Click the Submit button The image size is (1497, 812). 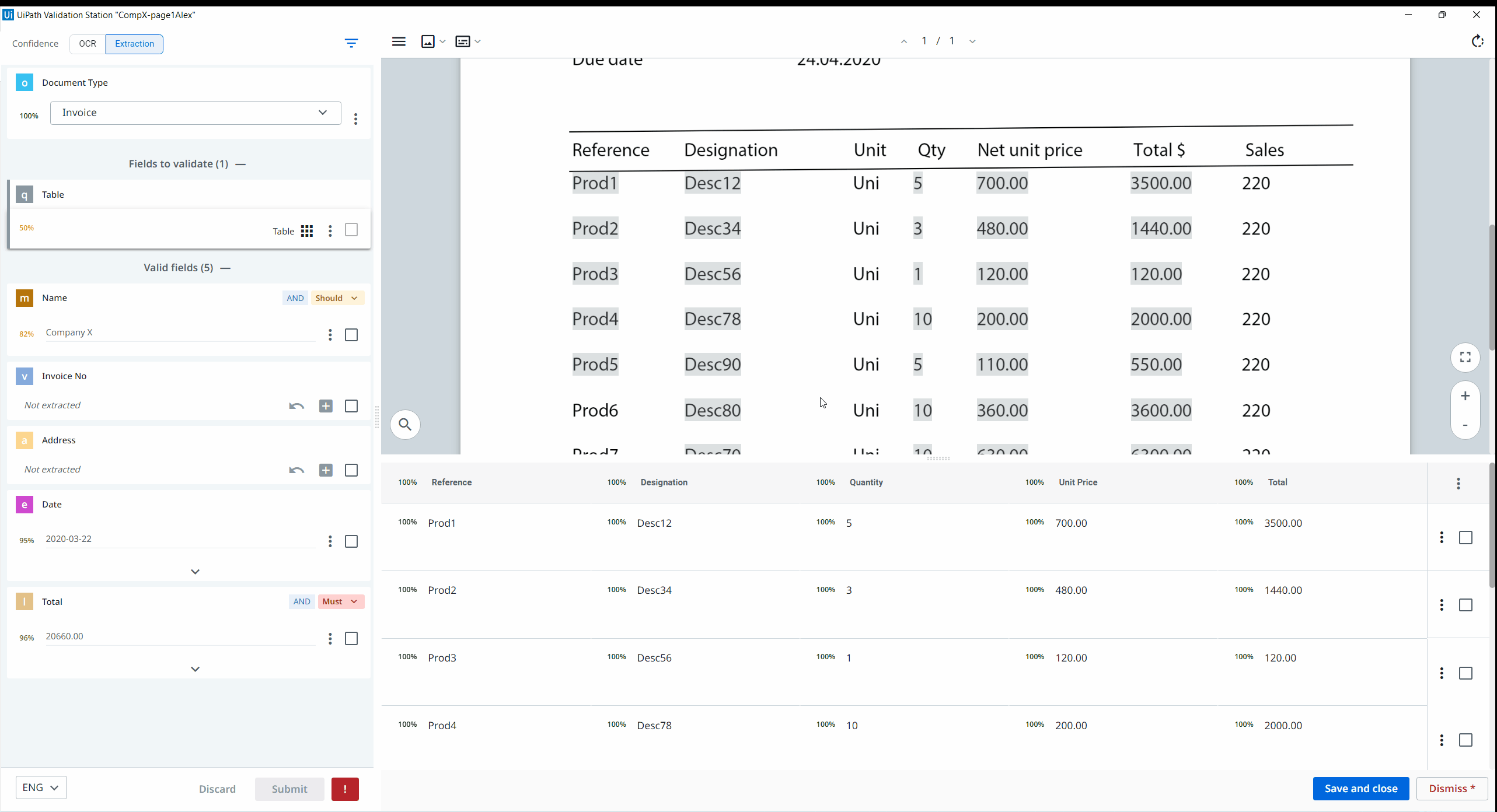(x=289, y=788)
